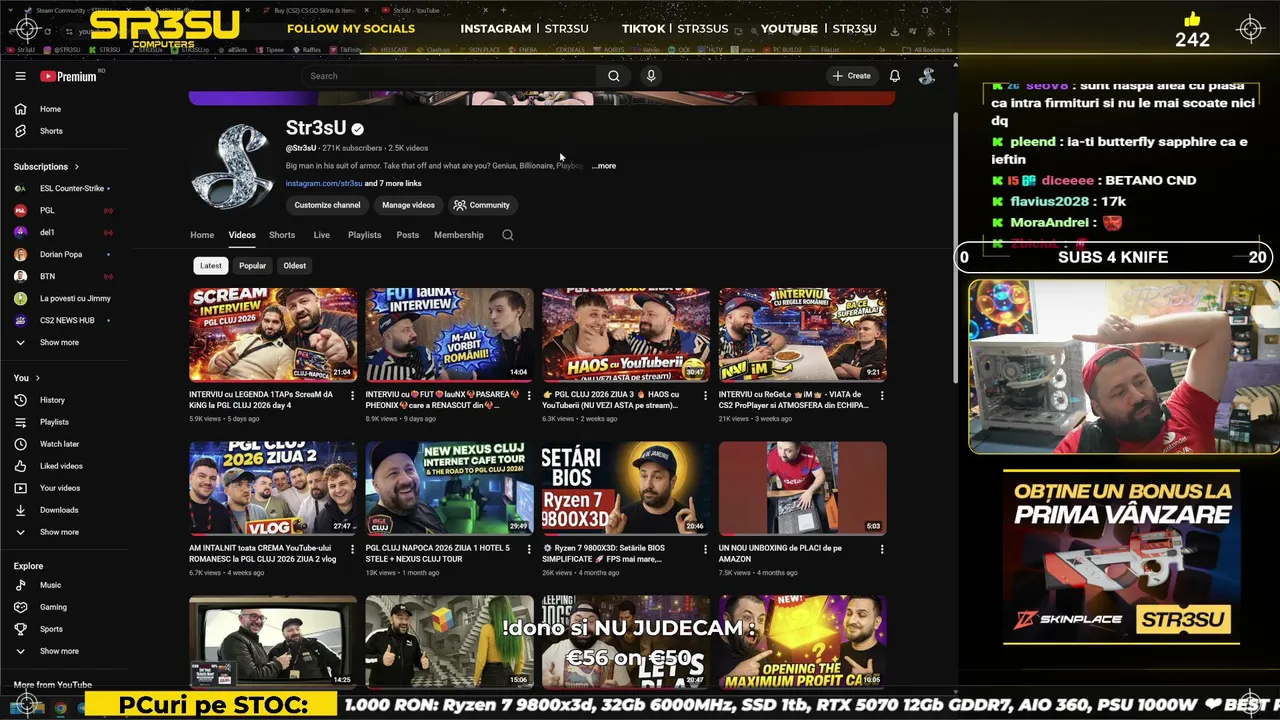Open options menu for ReGeLe interview video
1280x720 pixels.
[881, 395]
